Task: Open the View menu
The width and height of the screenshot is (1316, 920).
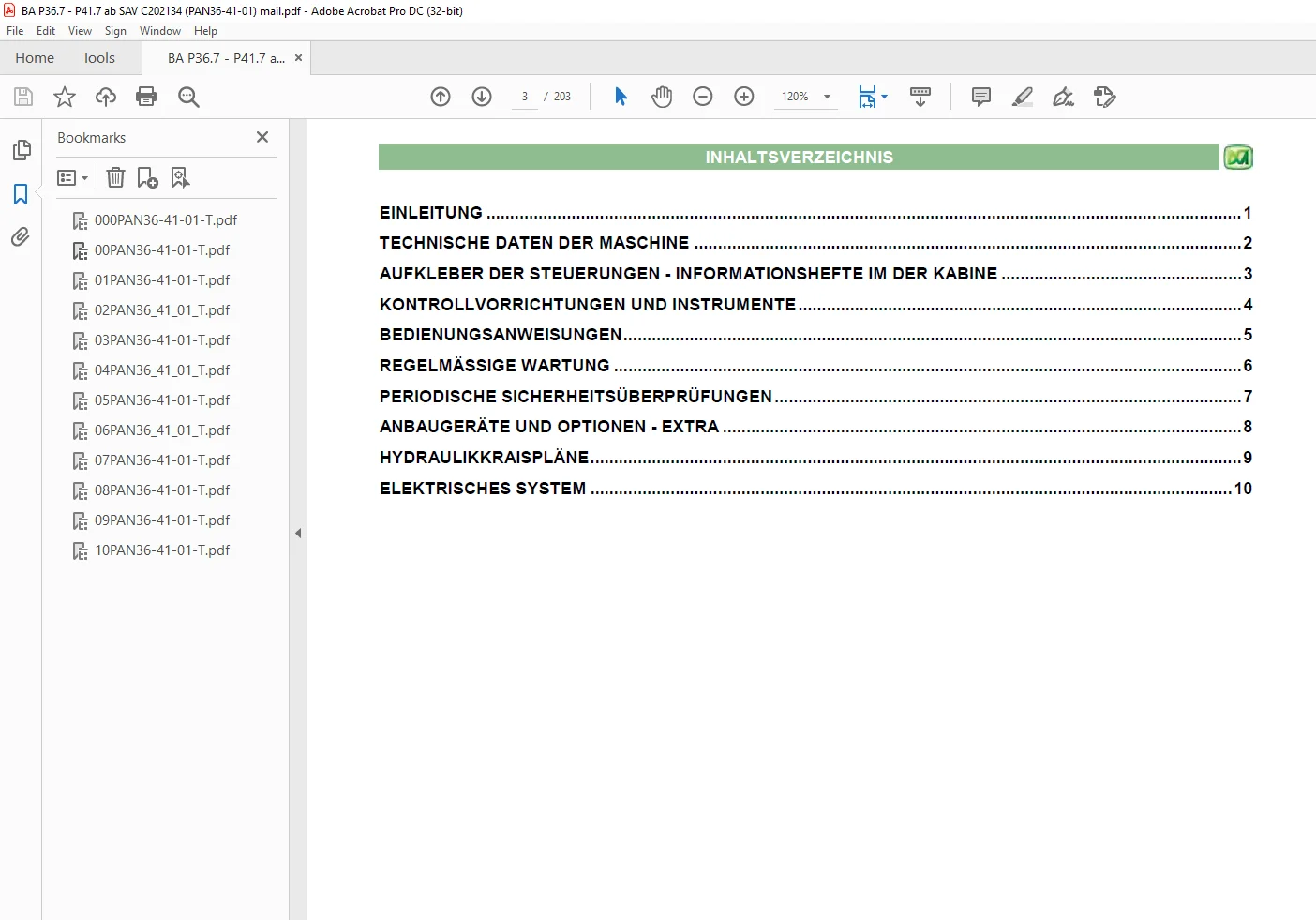Action: [80, 31]
